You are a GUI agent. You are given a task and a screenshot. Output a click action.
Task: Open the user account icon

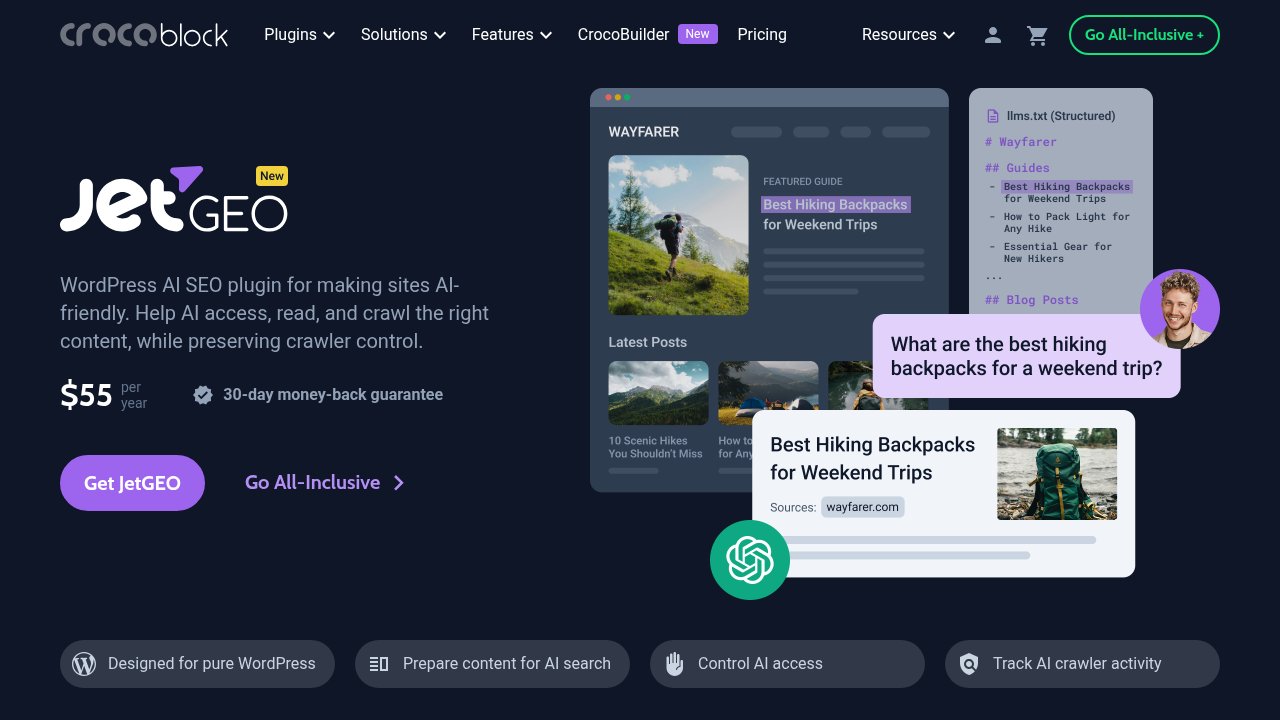(x=993, y=35)
